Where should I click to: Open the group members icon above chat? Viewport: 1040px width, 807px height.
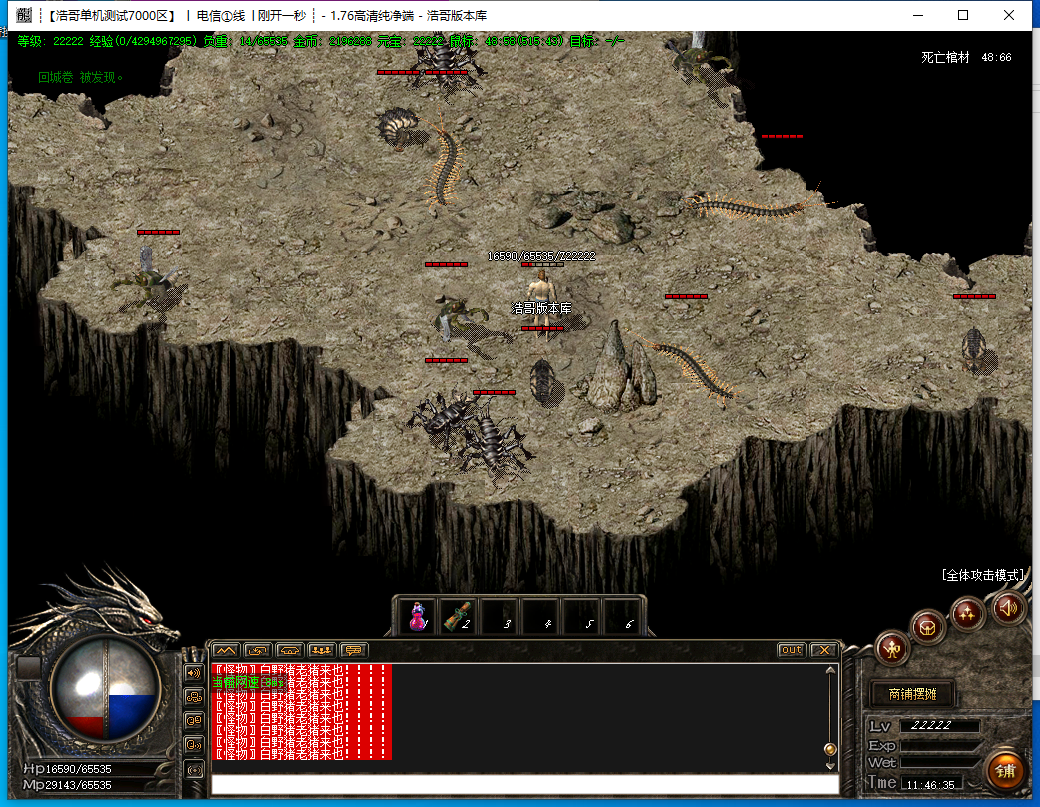321,651
